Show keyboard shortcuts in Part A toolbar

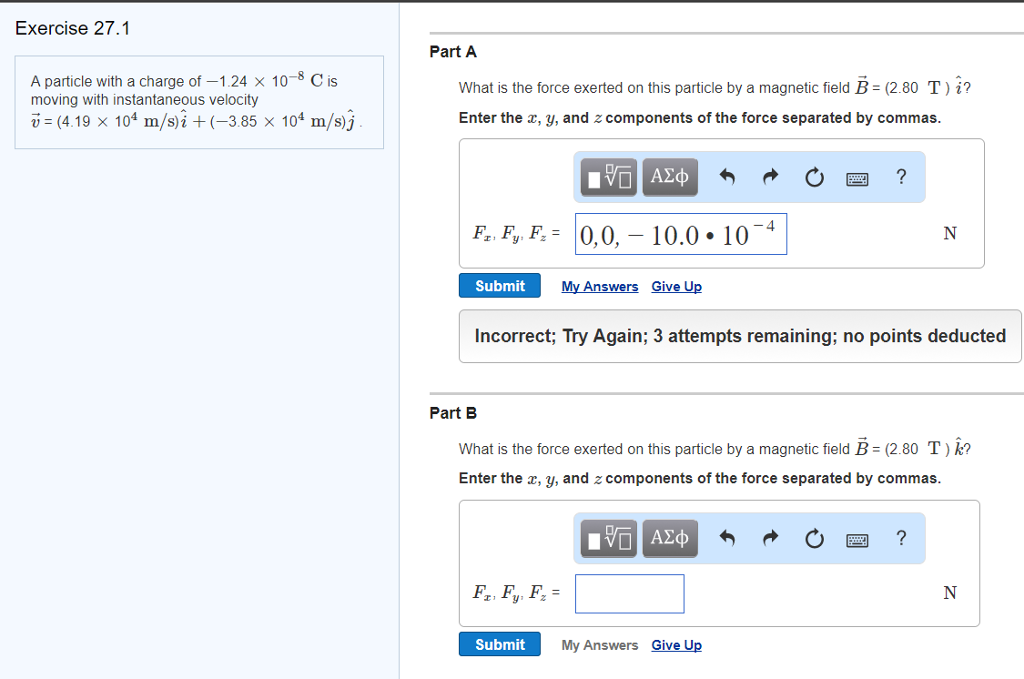pyautogui.click(x=858, y=177)
